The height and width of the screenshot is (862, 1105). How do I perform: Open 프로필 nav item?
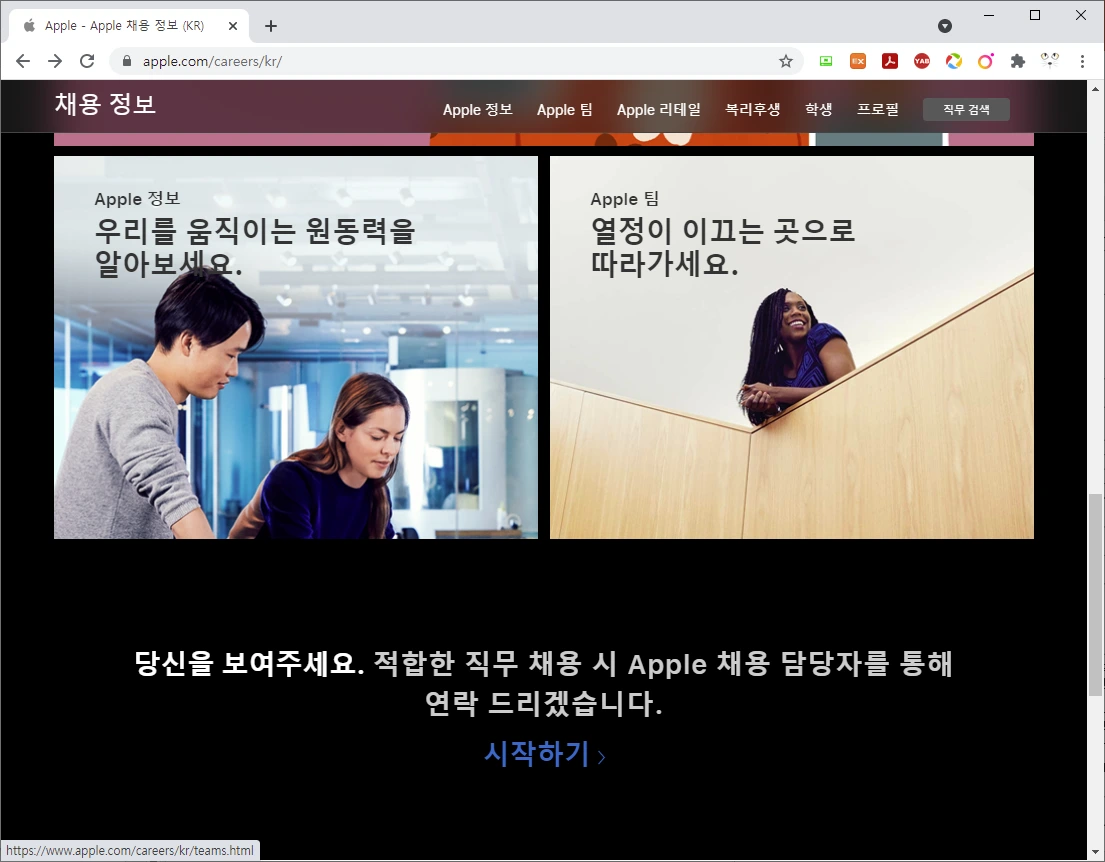877,109
